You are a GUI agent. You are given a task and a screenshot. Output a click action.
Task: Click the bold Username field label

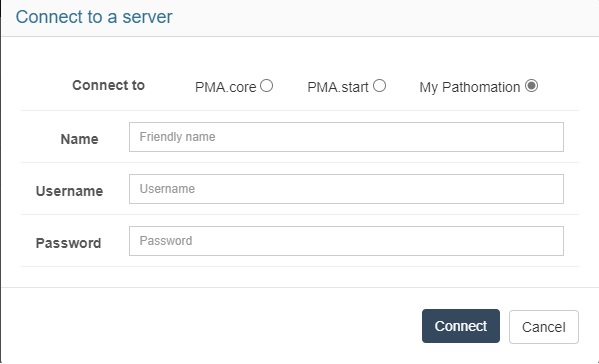[70, 191]
